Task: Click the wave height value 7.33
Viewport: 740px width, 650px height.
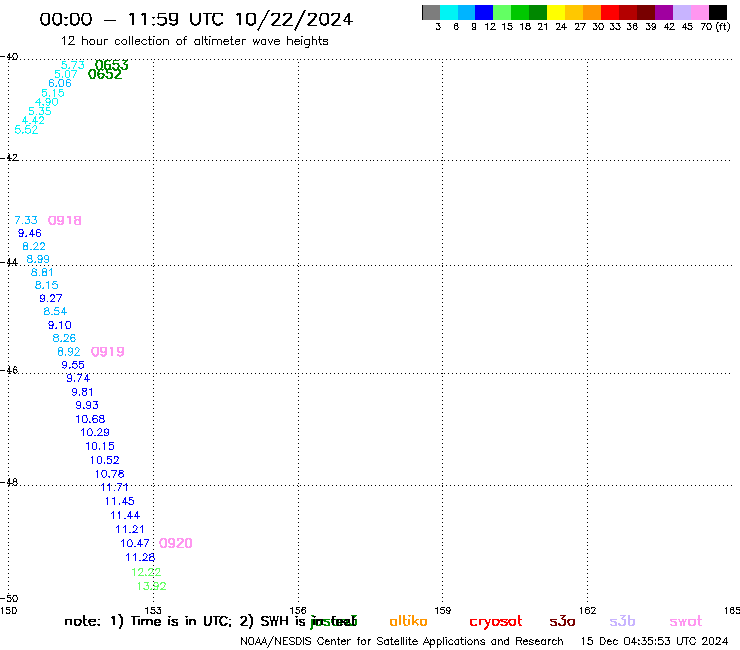Action: (x=26, y=220)
